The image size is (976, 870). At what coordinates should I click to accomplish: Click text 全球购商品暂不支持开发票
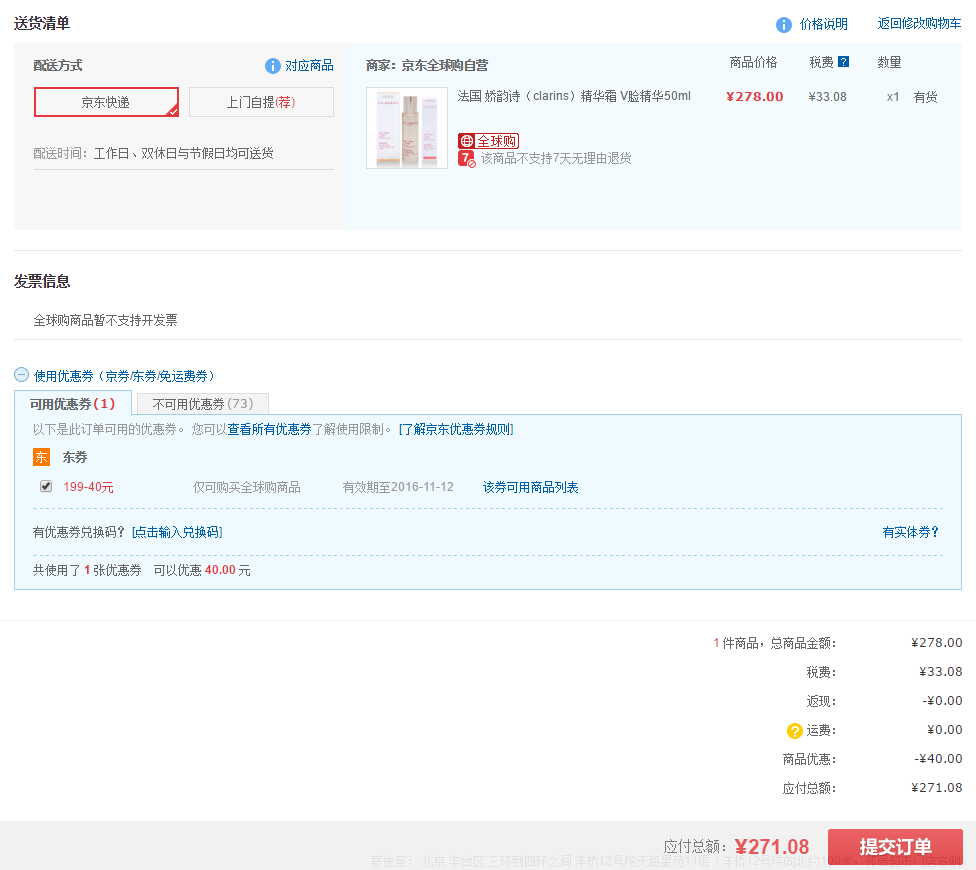point(105,320)
